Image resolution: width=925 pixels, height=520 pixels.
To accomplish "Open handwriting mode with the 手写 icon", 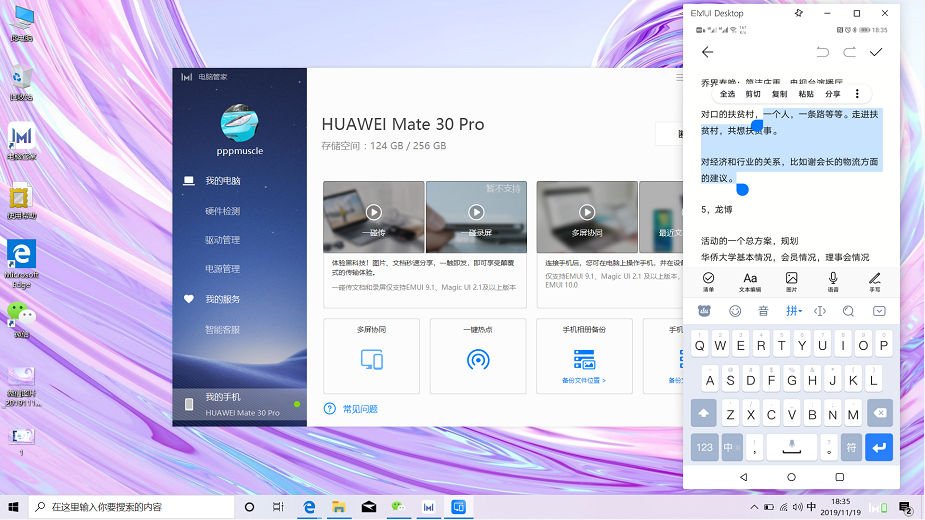I will pyautogui.click(x=875, y=282).
